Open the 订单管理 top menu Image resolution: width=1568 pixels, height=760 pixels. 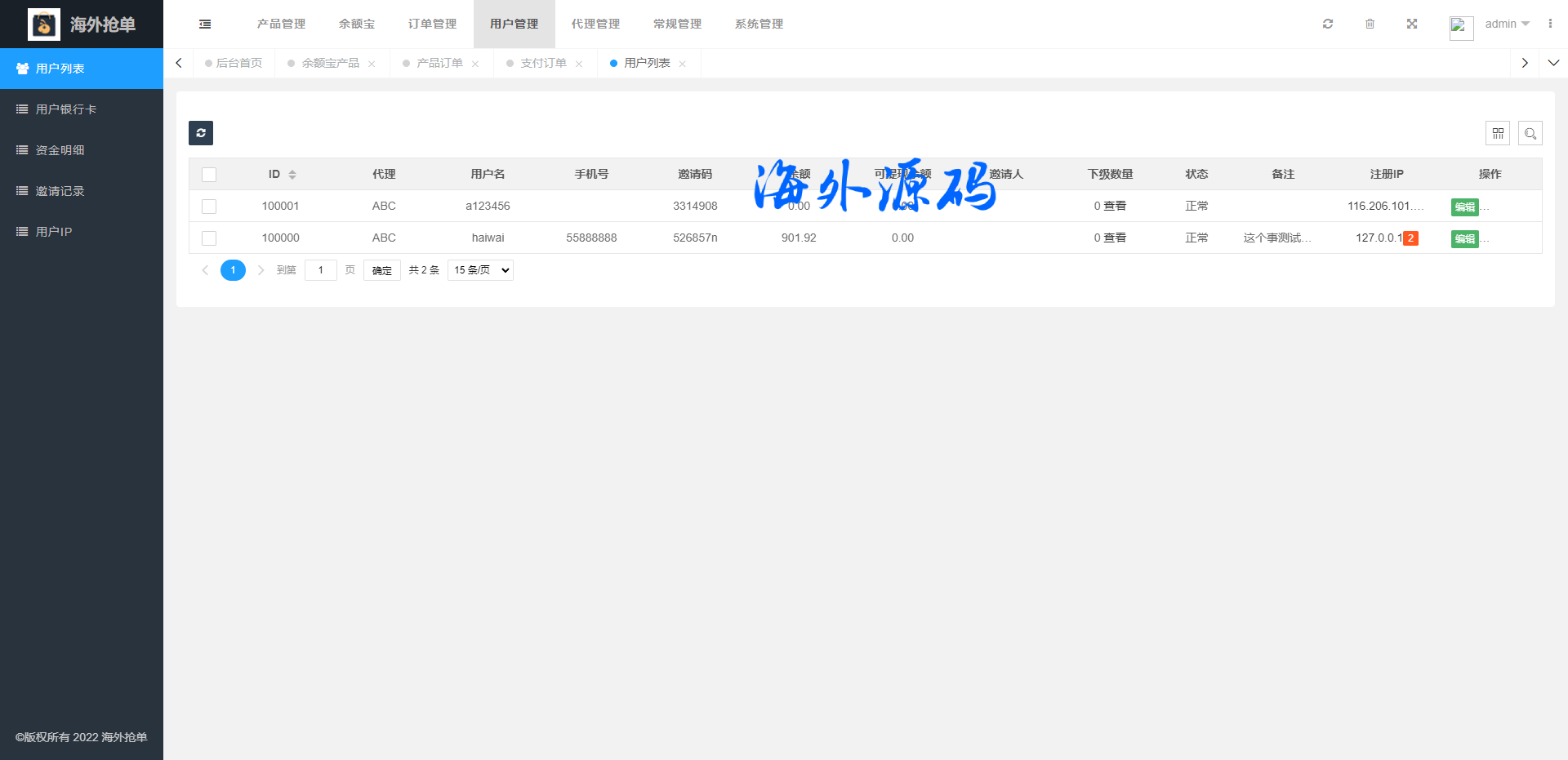tap(432, 24)
